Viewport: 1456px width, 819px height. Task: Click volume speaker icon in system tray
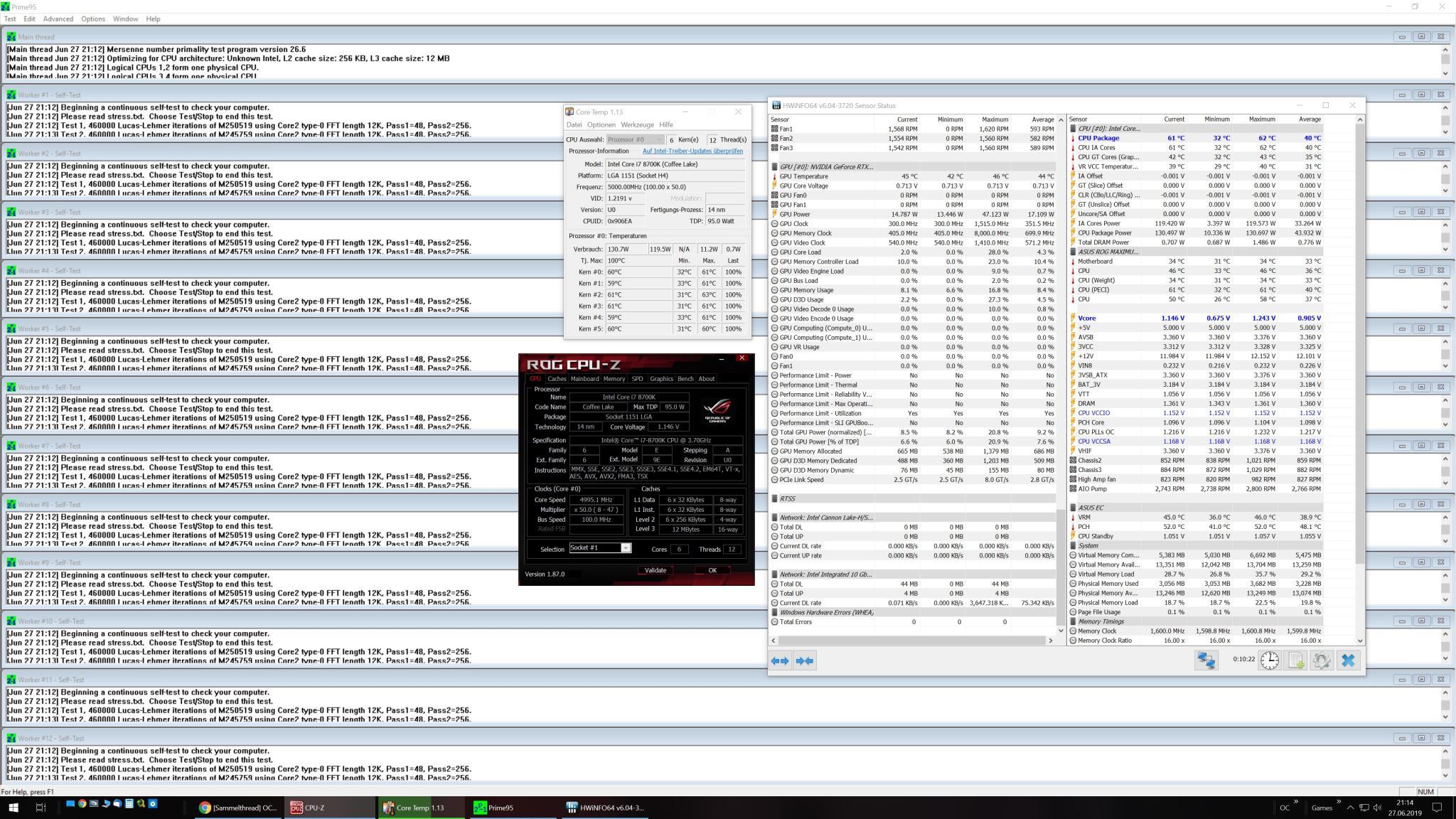(1377, 808)
